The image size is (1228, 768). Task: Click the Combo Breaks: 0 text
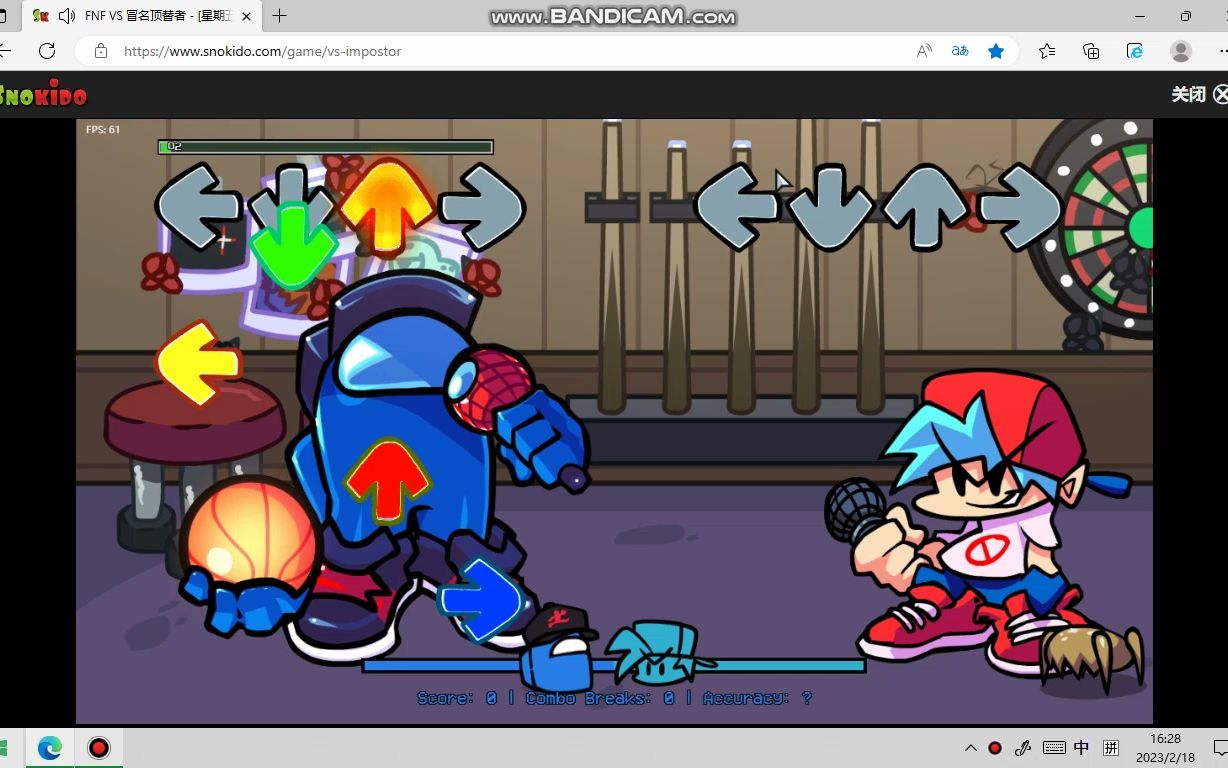(600, 698)
